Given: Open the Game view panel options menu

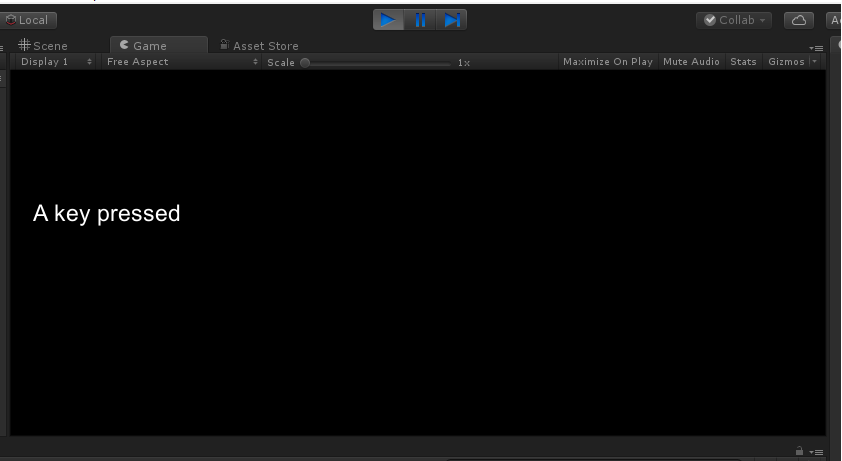Looking at the screenshot, I should 816,48.
